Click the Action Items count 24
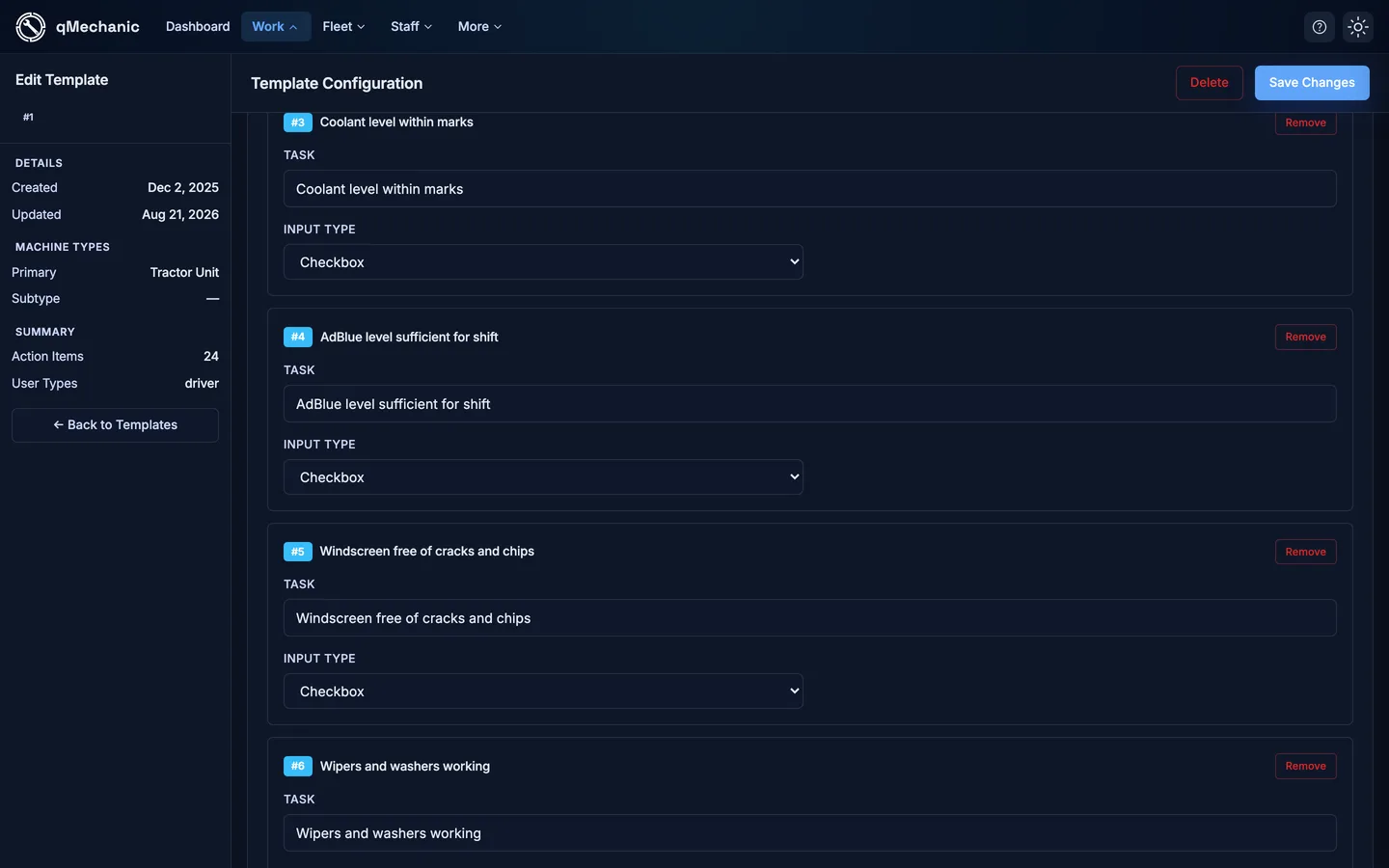The width and height of the screenshot is (1389, 868). point(211,357)
